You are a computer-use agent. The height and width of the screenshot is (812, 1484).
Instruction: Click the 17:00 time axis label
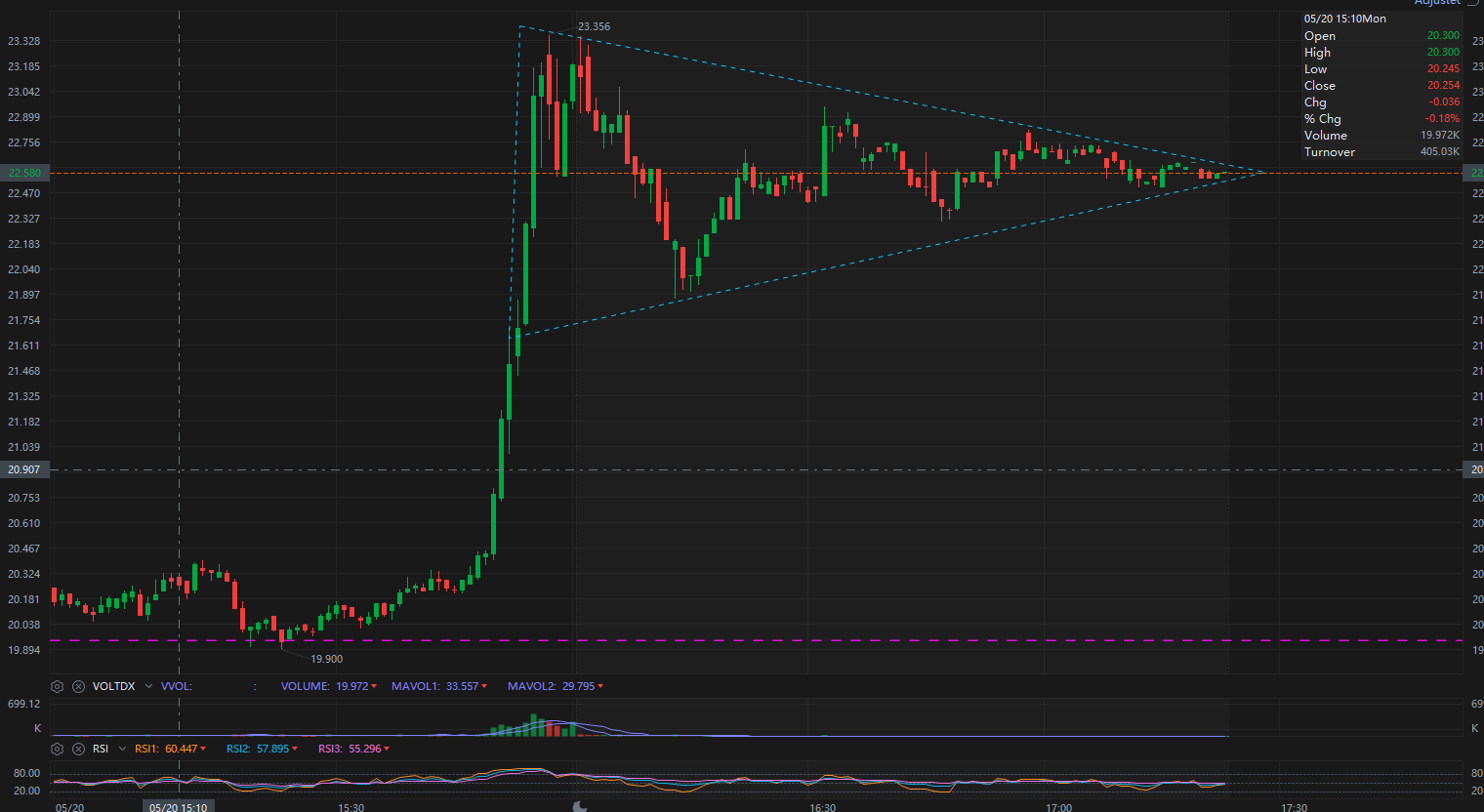(1059, 807)
